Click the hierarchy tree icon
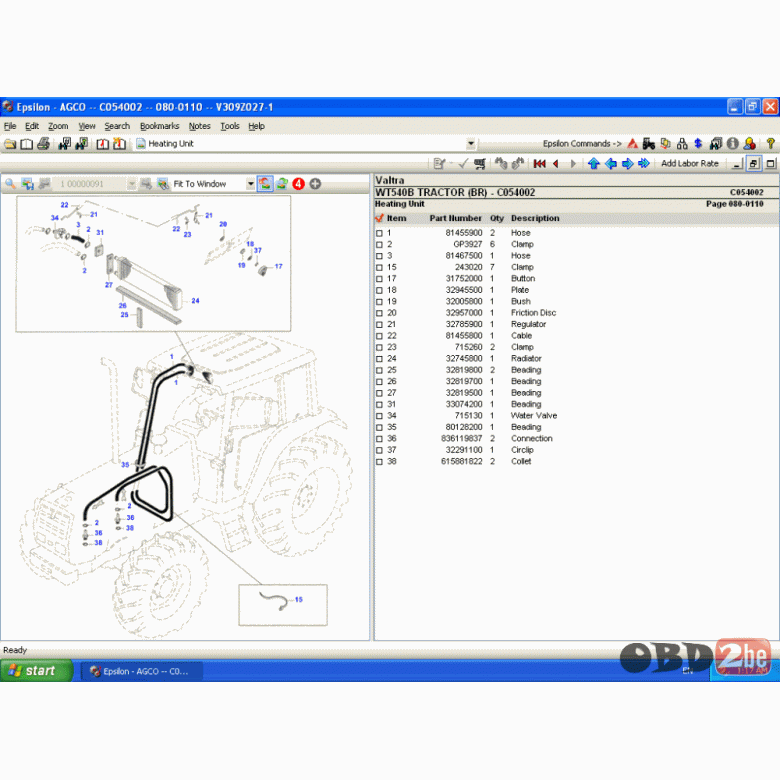 682,144
